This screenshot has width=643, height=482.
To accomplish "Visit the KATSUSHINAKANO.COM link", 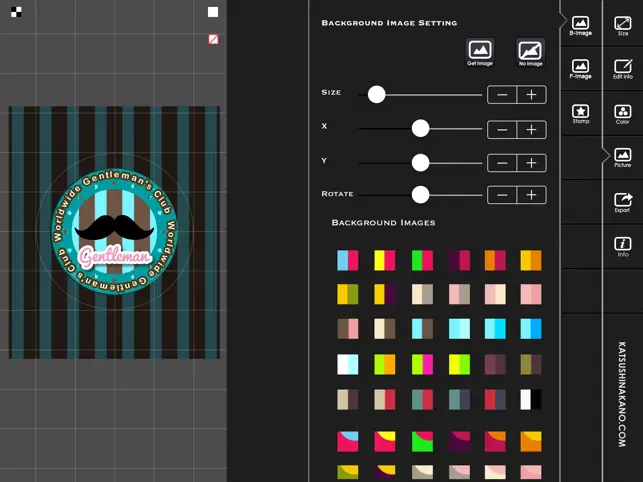I will click(x=622, y=394).
